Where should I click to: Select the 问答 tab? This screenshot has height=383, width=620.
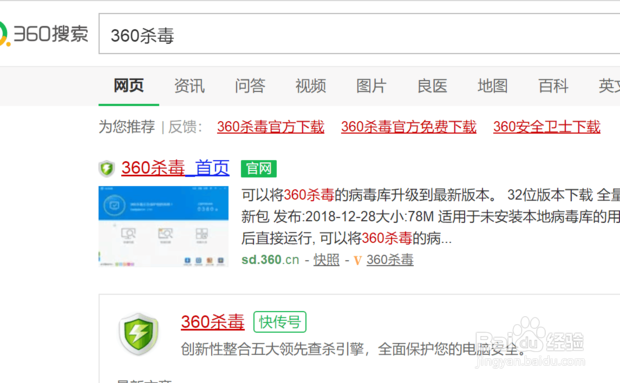(250, 86)
